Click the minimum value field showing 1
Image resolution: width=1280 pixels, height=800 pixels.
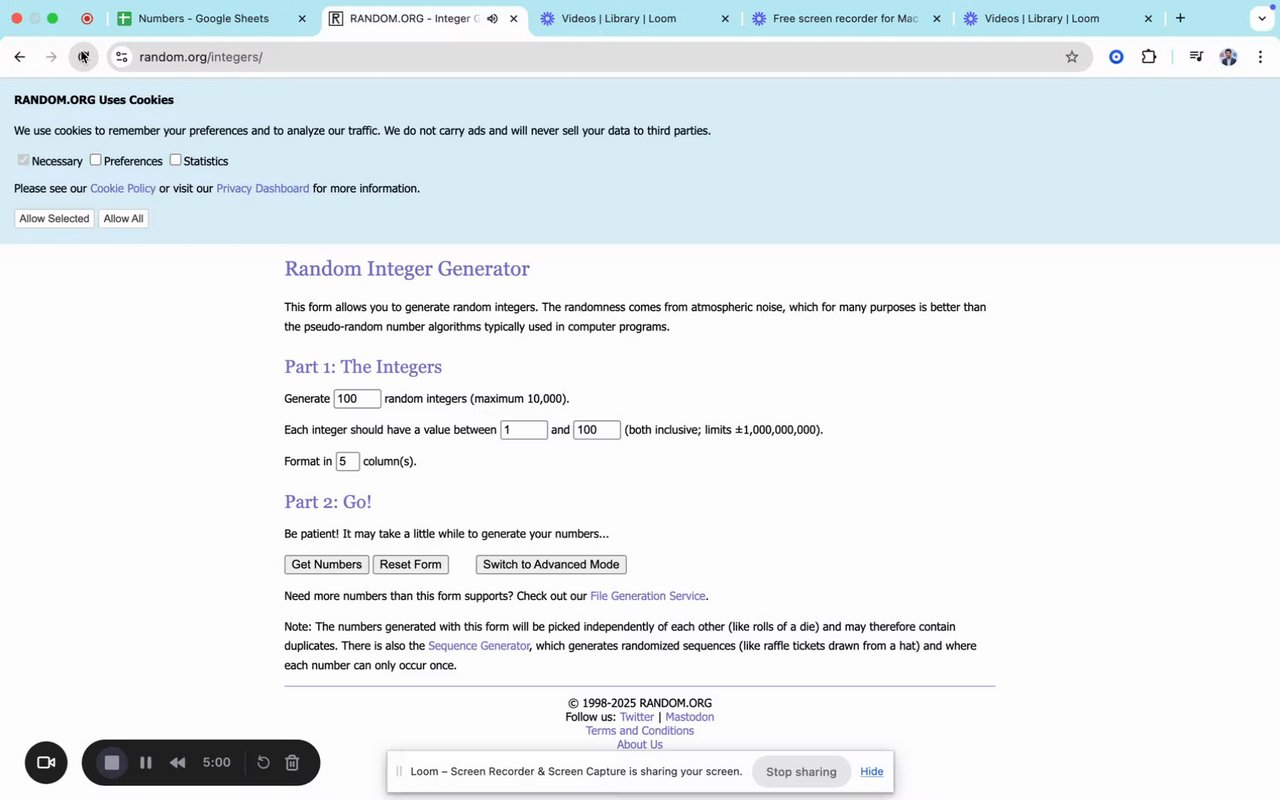click(524, 430)
